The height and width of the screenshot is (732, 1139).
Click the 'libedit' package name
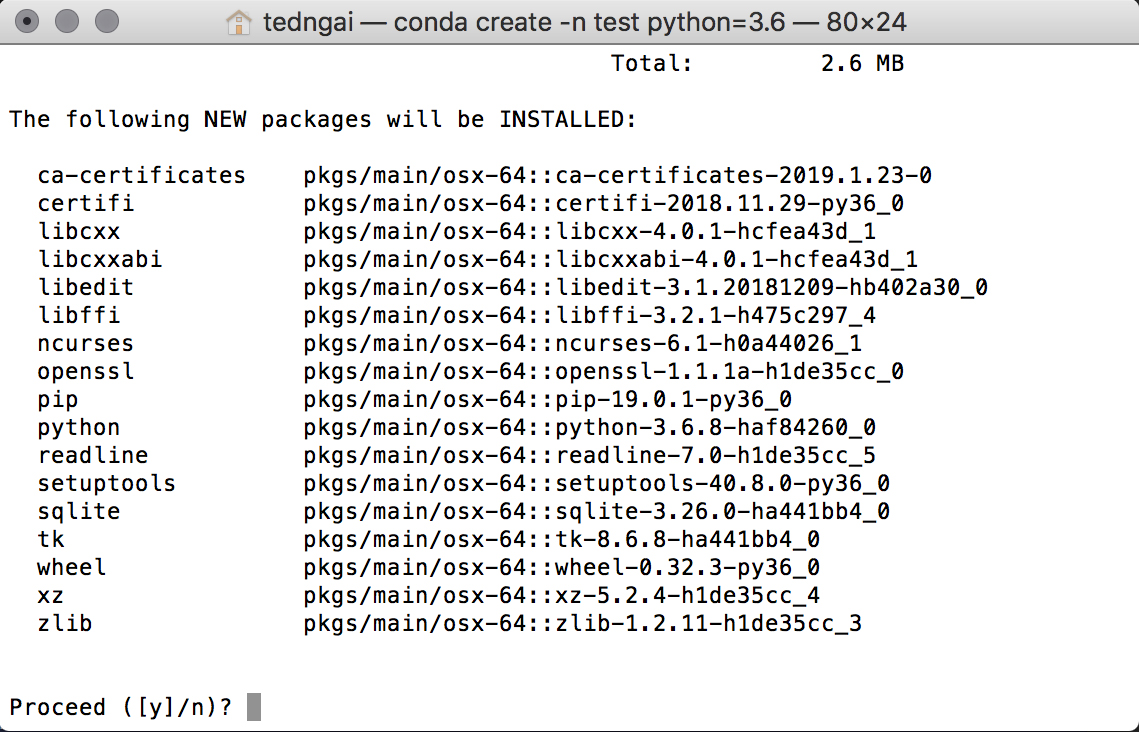point(86,287)
